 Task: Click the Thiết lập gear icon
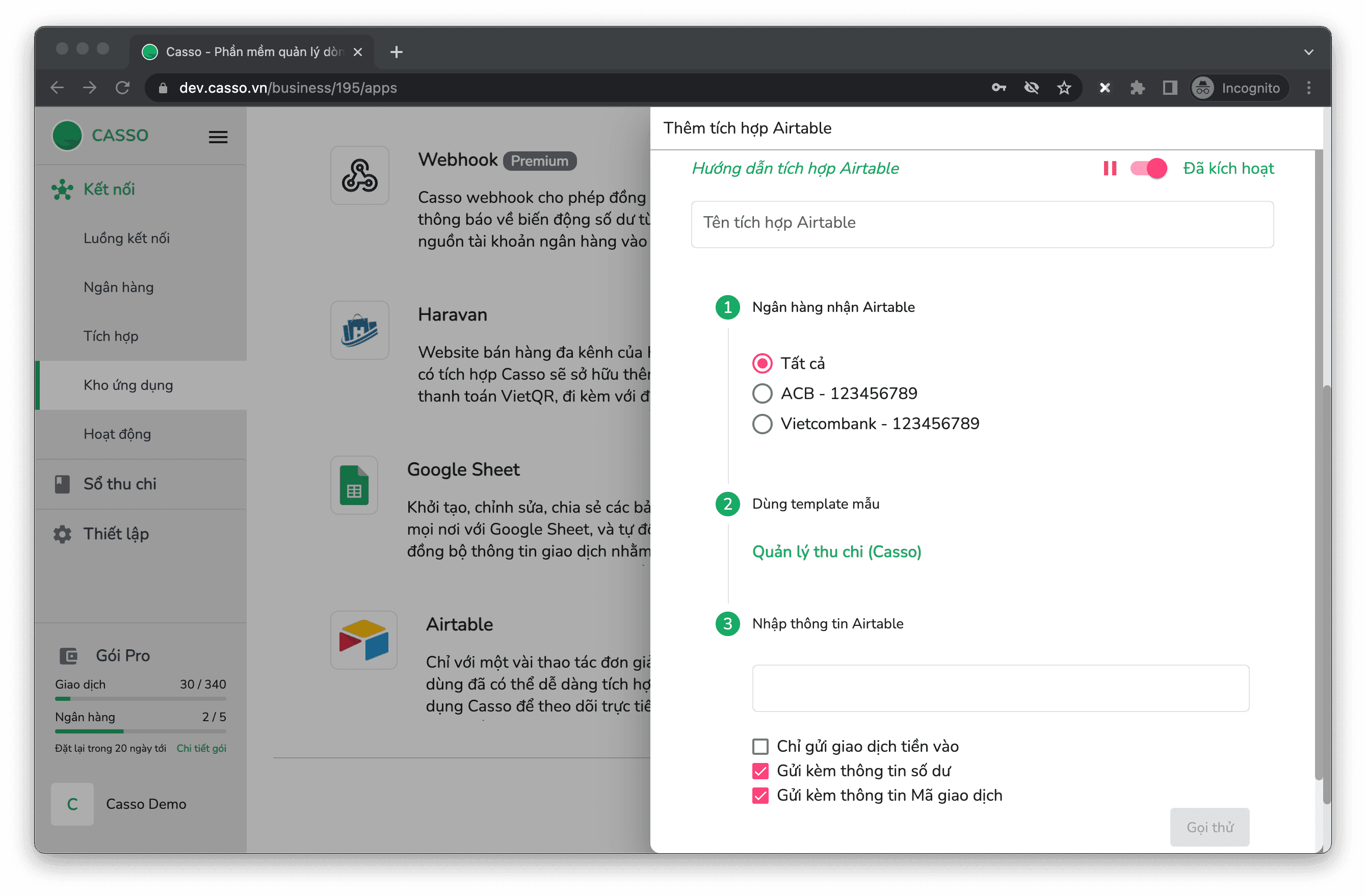pos(62,534)
